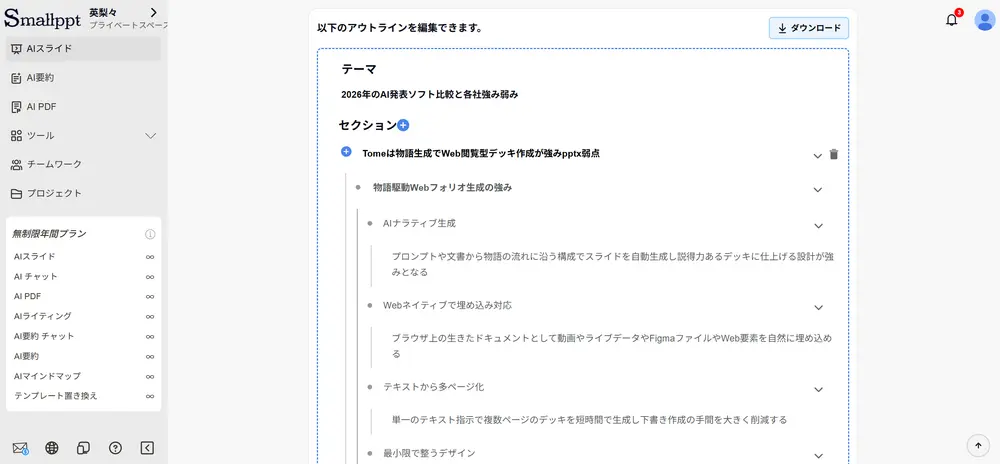The height and width of the screenshot is (464, 1000).
Task: Click the Smallppt logo
Action: (42, 18)
